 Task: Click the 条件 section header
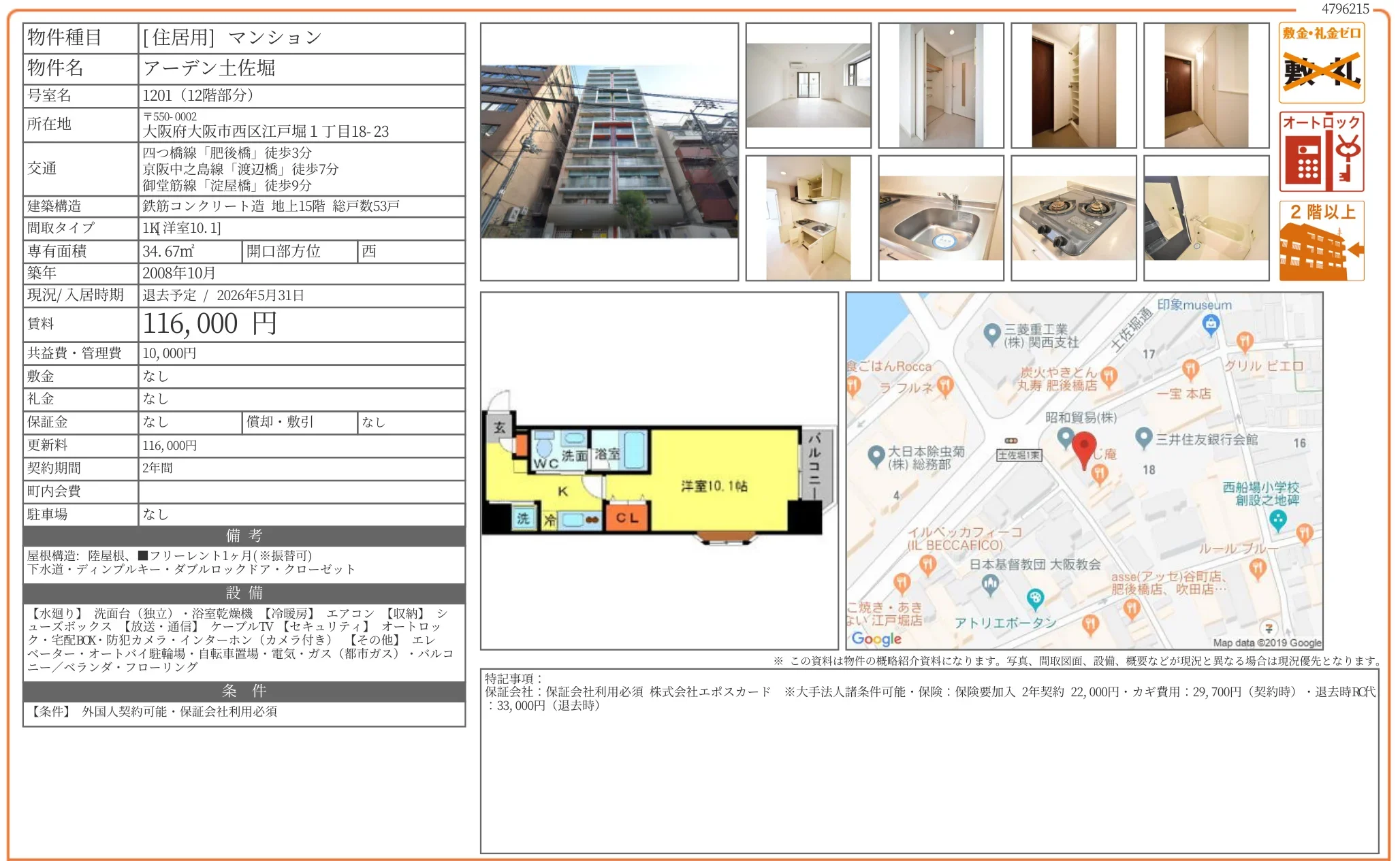pyautogui.click(x=244, y=691)
